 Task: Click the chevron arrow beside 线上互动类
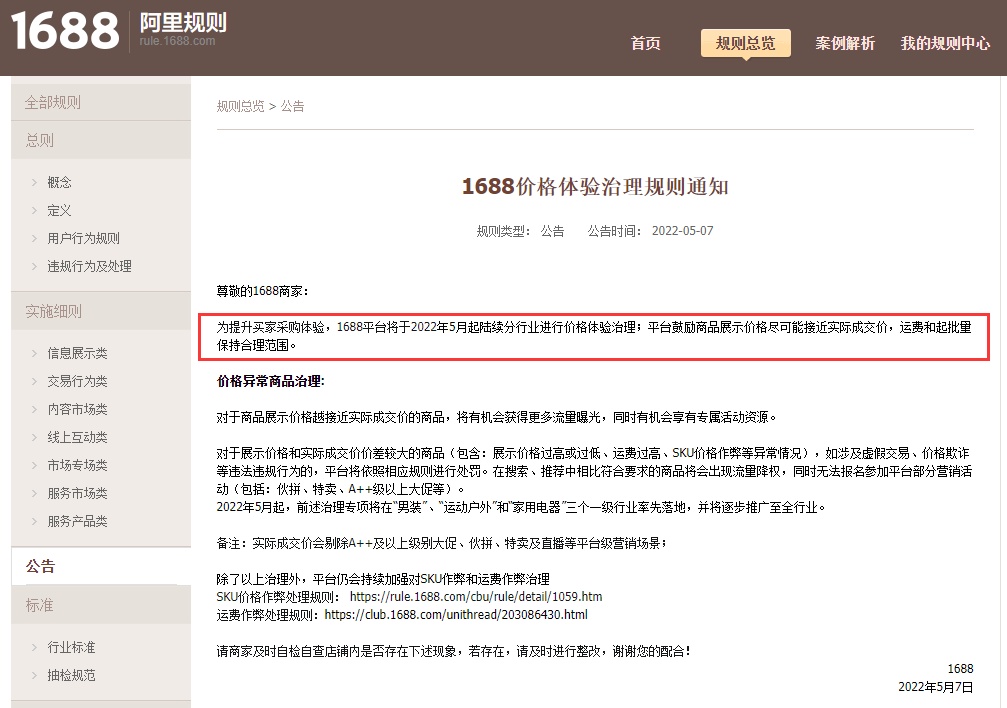click(x=34, y=437)
